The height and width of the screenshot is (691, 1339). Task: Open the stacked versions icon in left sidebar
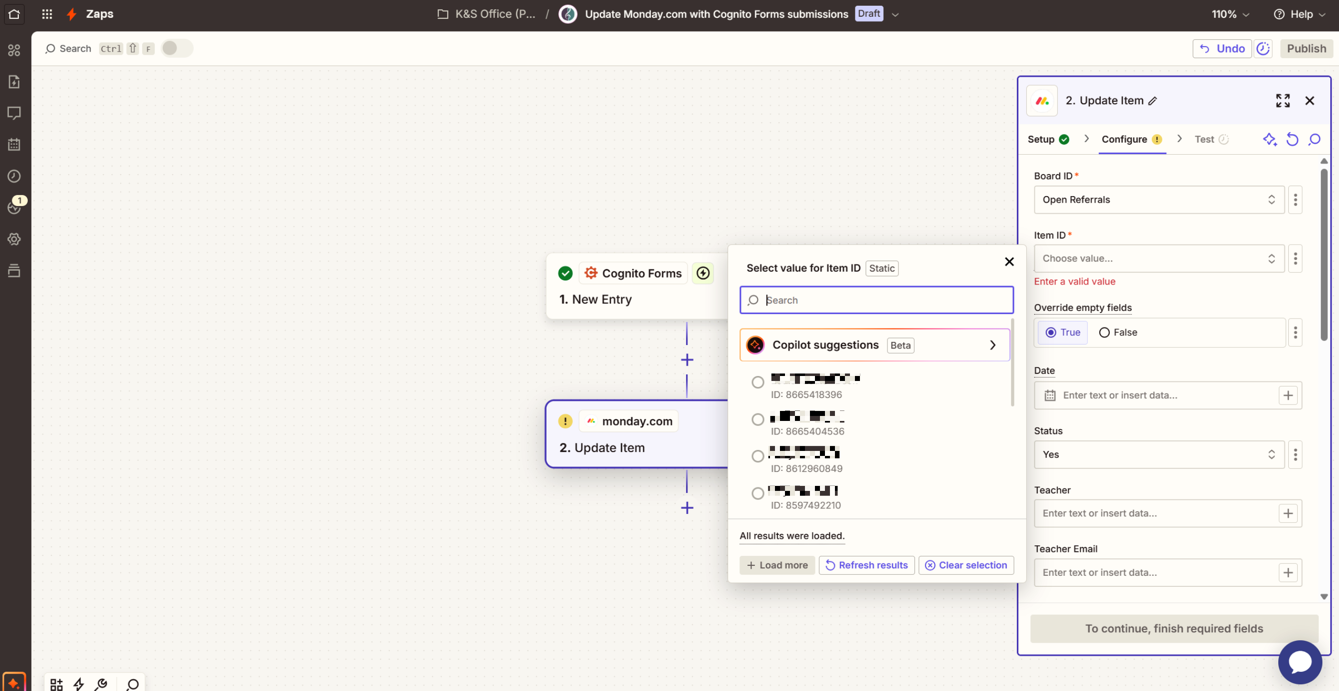click(14, 271)
